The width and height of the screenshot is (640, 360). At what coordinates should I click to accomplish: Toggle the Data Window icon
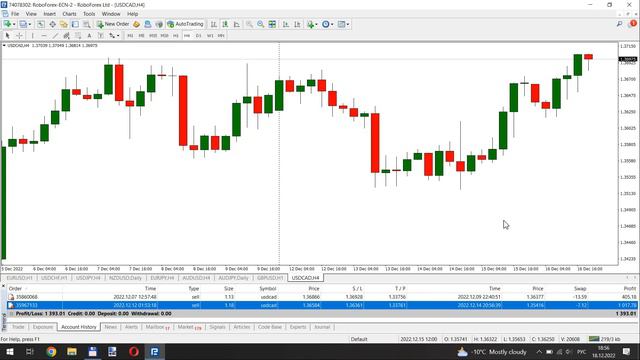click(x=53, y=24)
